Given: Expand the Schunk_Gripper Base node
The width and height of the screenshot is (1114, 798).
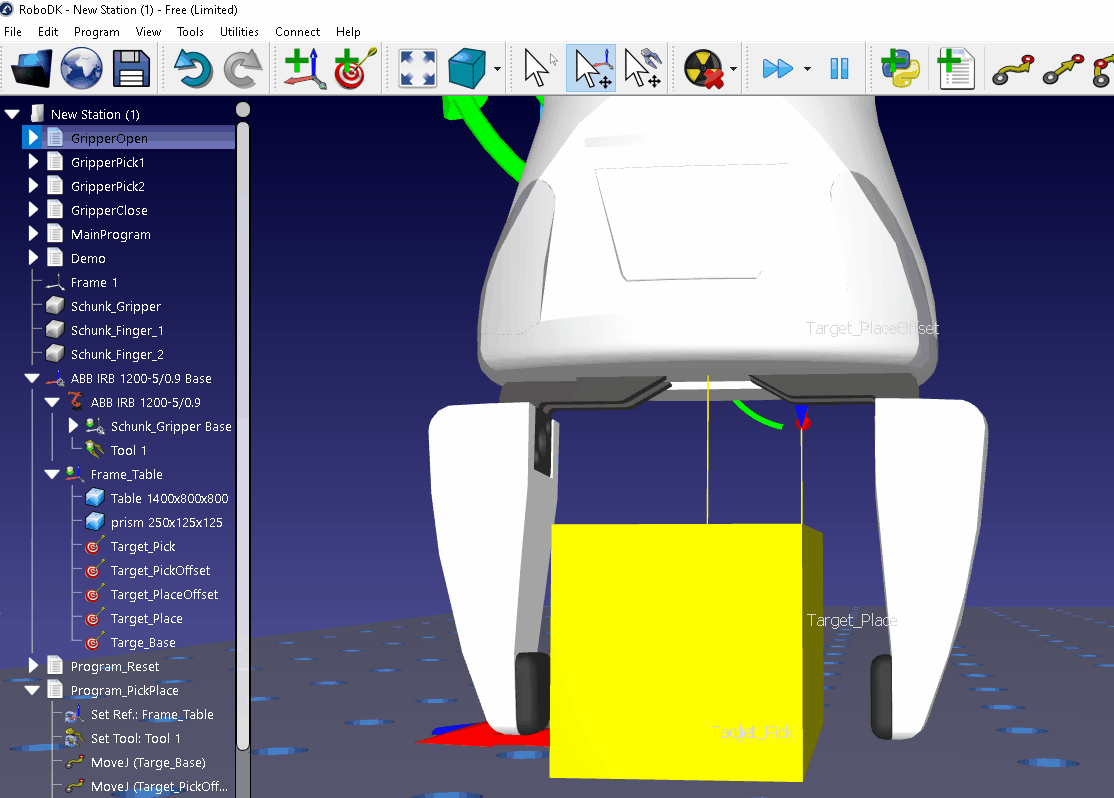Looking at the screenshot, I should coord(73,426).
